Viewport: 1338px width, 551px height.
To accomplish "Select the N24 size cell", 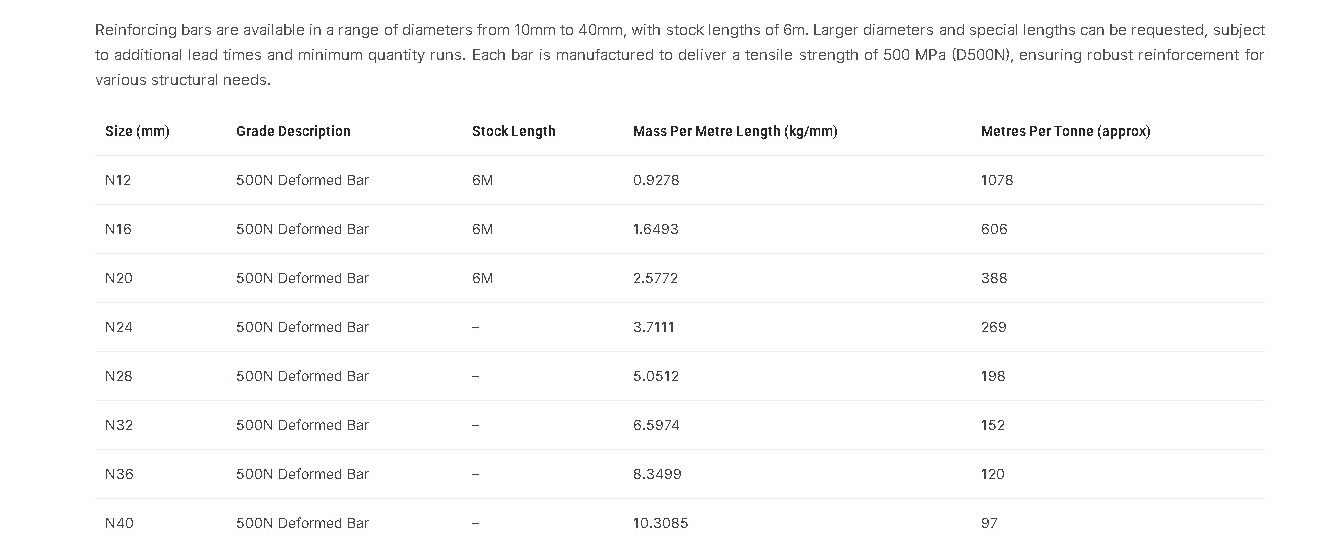I will pyautogui.click(x=118, y=327).
